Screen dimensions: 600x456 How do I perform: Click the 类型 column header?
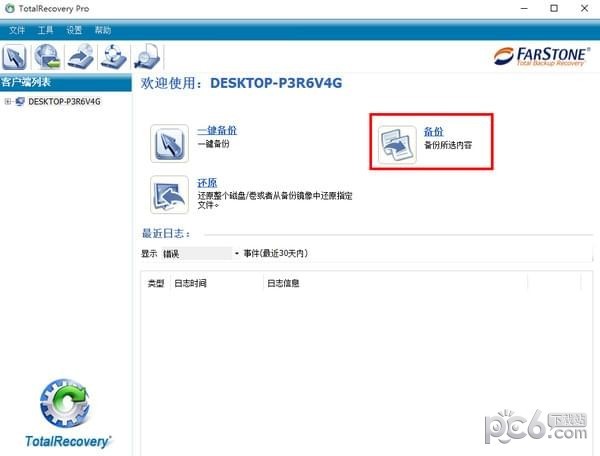[156, 283]
